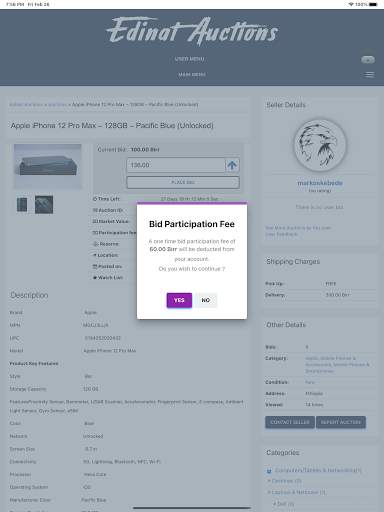
Task: Click the Auction ID row icon
Action: [x=95, y=210]
